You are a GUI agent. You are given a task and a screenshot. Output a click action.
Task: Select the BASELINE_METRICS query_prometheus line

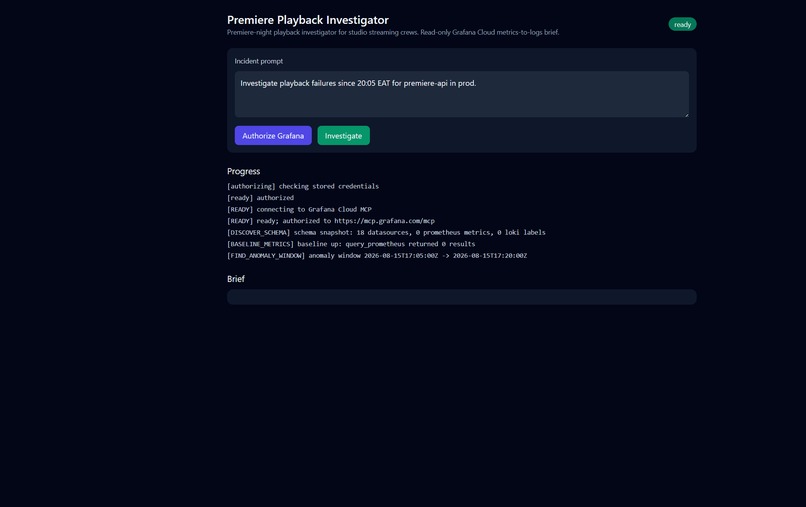coord(351,244)
